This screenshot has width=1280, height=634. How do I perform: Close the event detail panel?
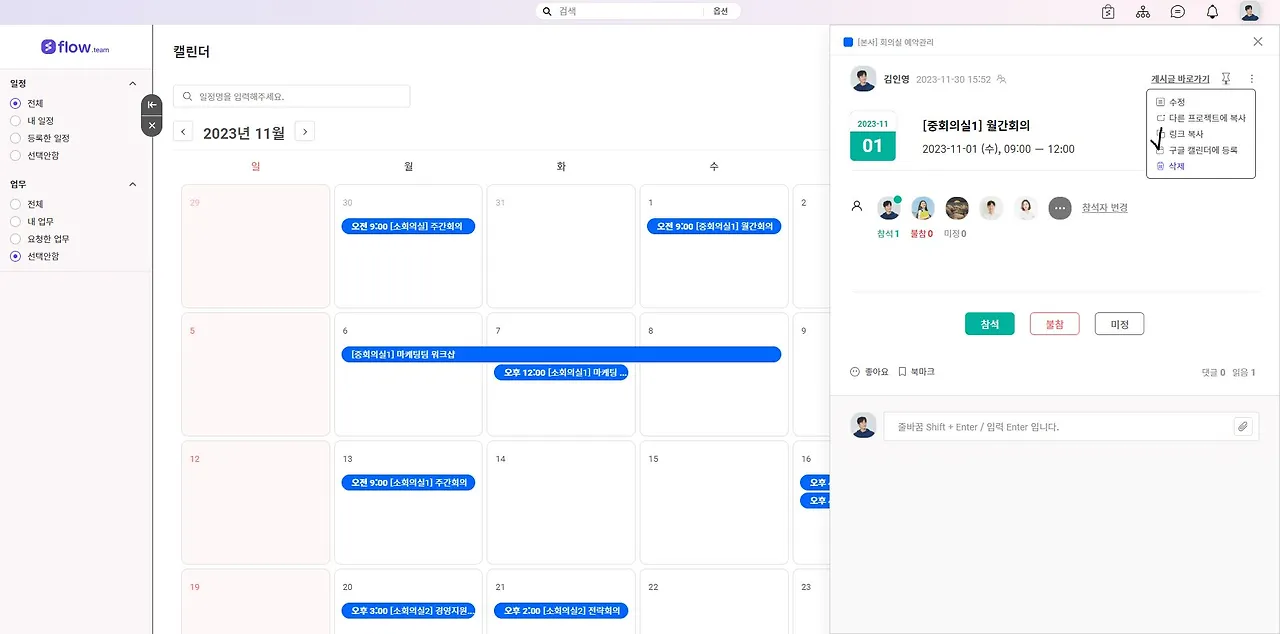pyautogui.click(x=1258, y=42)
